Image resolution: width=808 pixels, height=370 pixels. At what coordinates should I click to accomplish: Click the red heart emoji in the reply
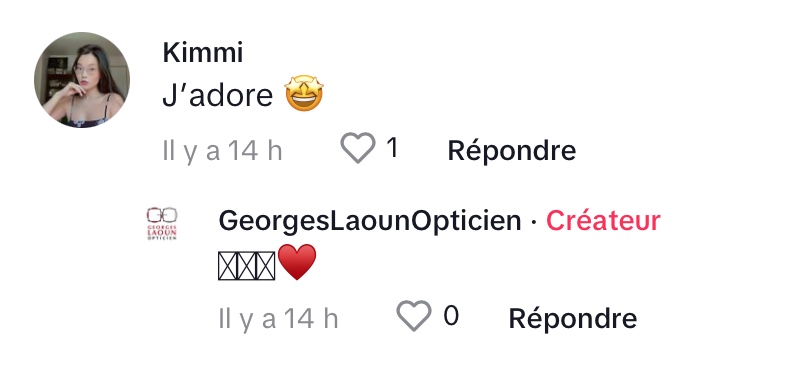tap(297, 262)
